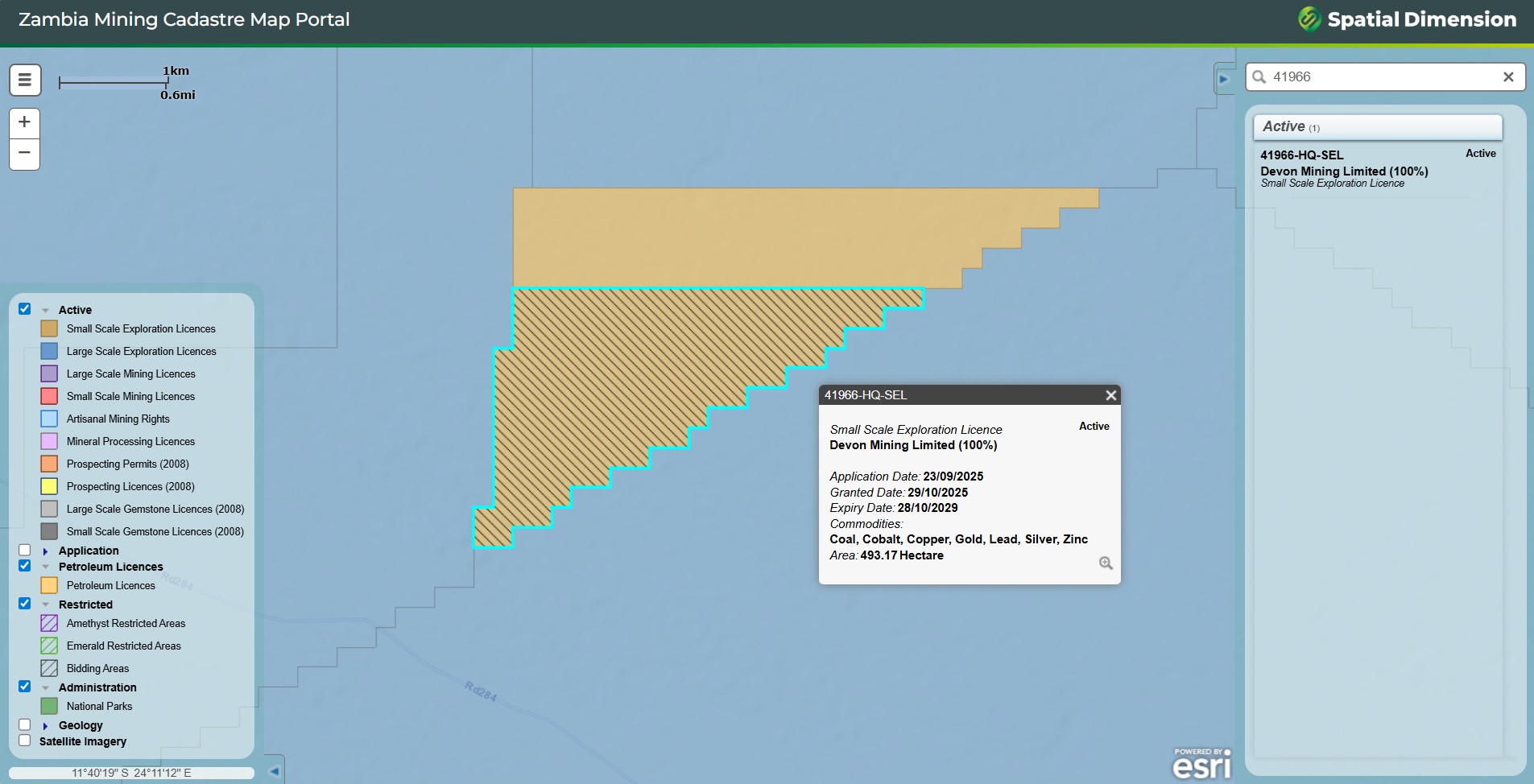The height and width of the screenshot is (784, 1534).
Task: Collapse the Restricted layer group
Action: [x=45, y=605]
